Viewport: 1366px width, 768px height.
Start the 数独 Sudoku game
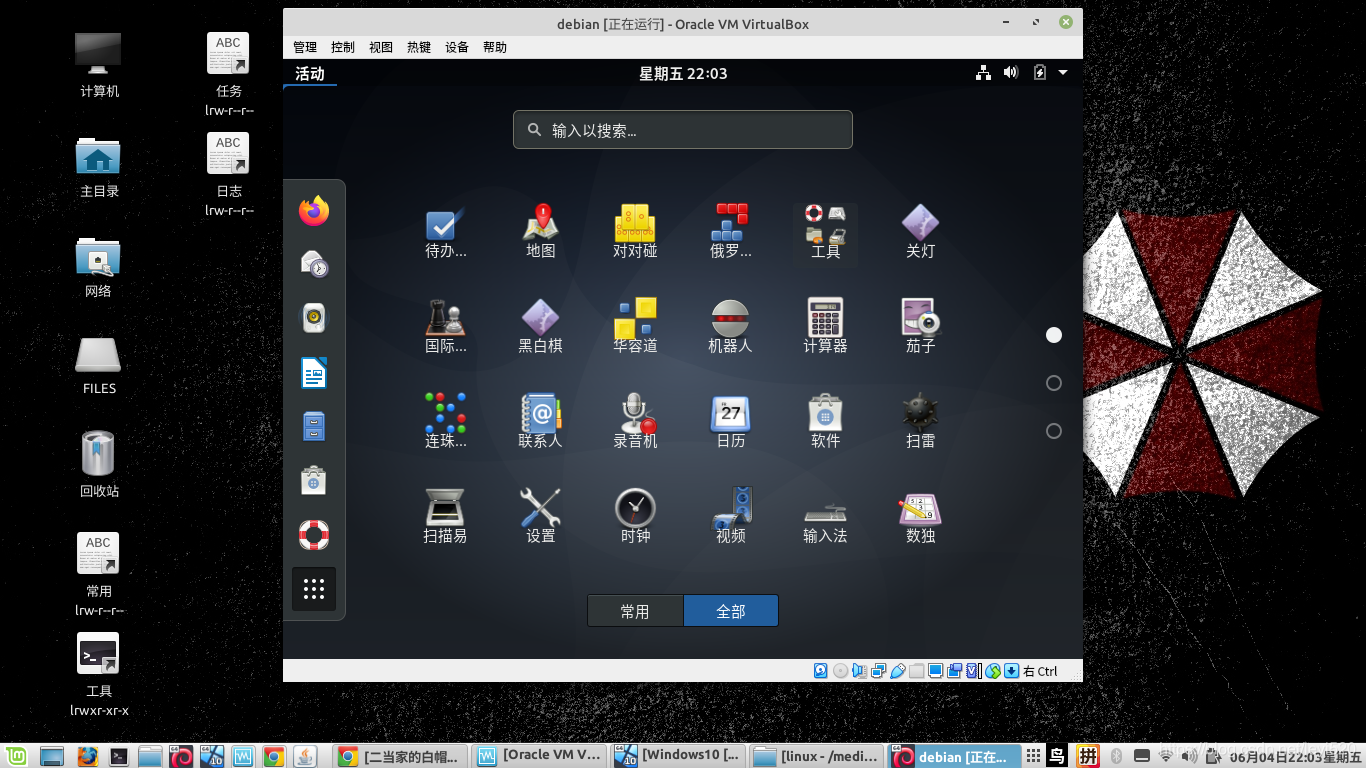920,516
